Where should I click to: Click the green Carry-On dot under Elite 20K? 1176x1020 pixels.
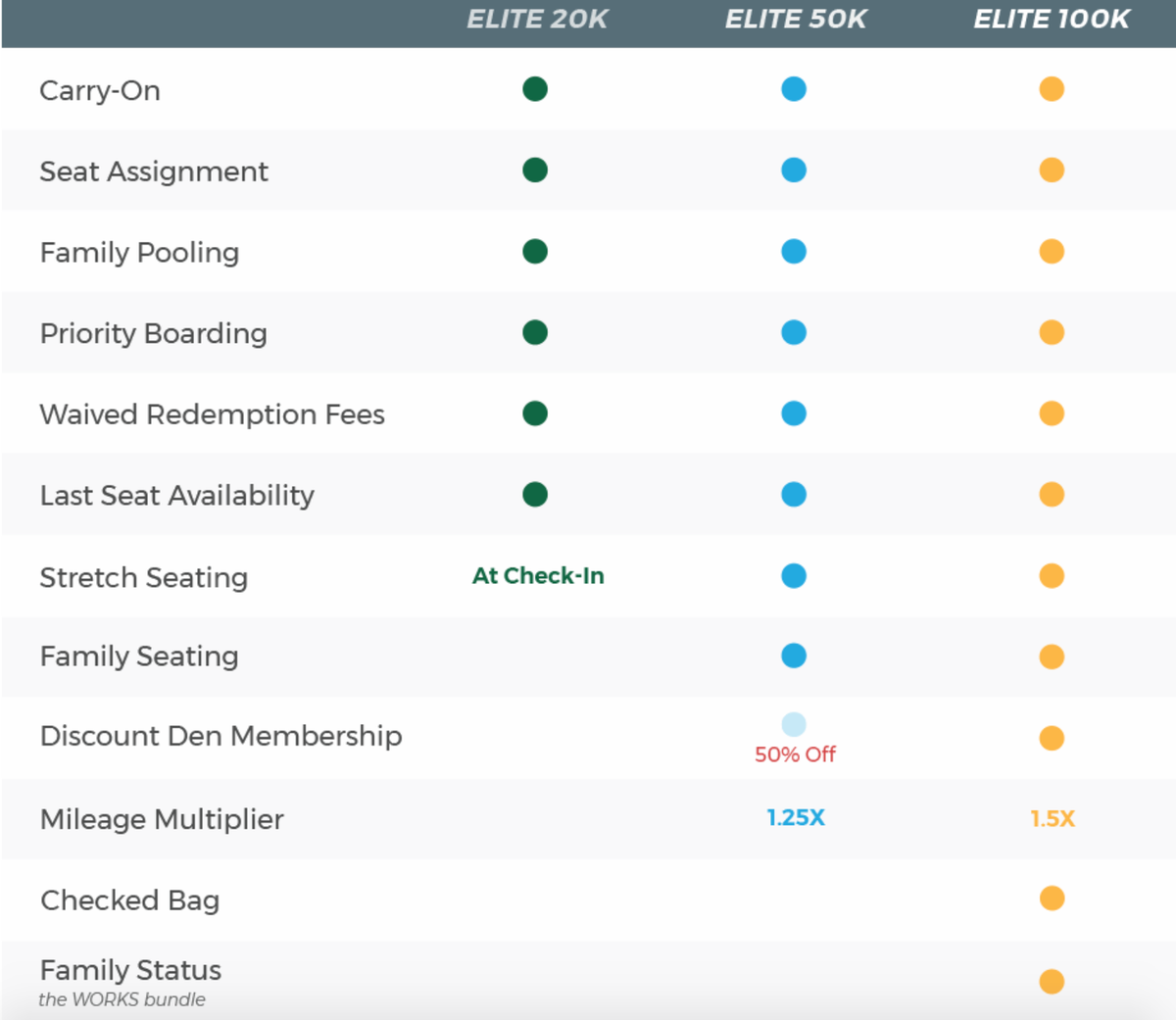click(x=535, y=88)
